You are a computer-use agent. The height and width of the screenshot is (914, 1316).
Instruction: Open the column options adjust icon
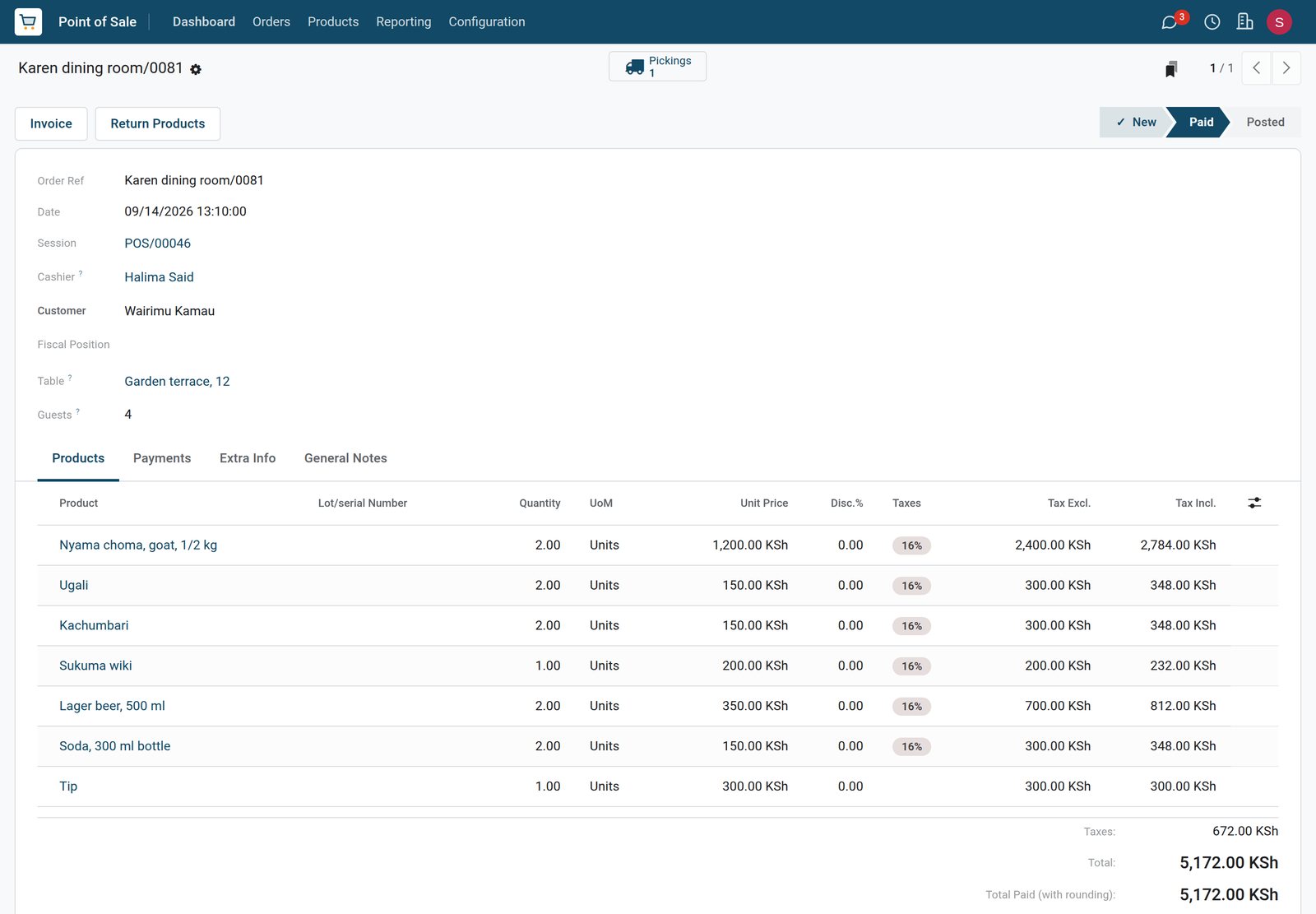[x=1254, y=503]
